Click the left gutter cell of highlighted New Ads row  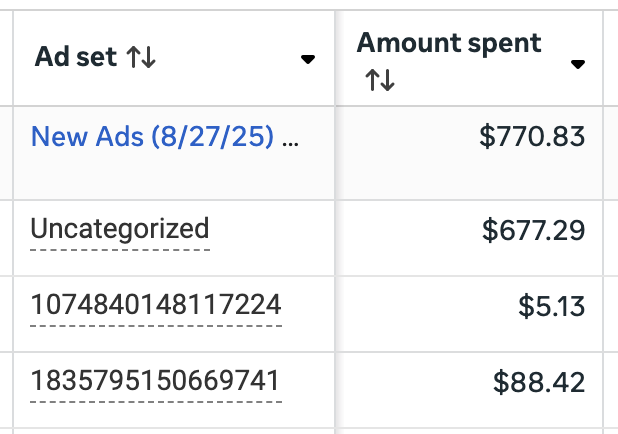coord(6,153)
